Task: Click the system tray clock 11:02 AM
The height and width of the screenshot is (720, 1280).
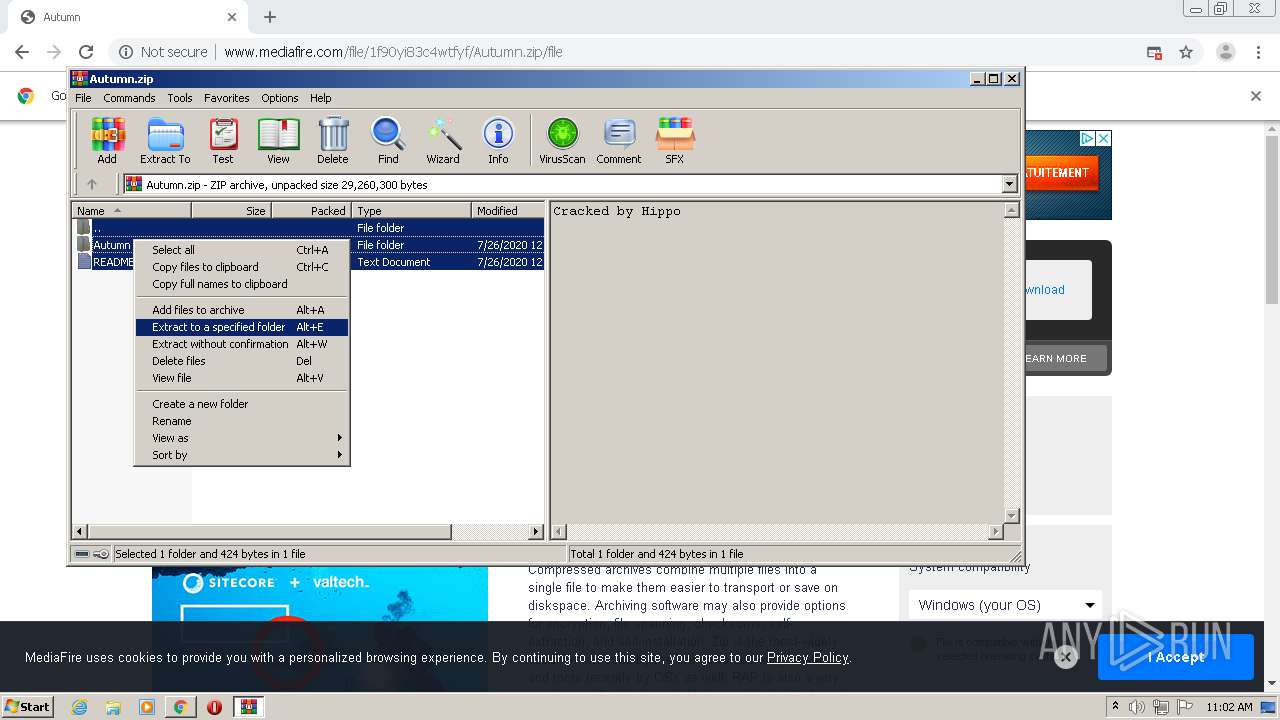Action: 1229,707
